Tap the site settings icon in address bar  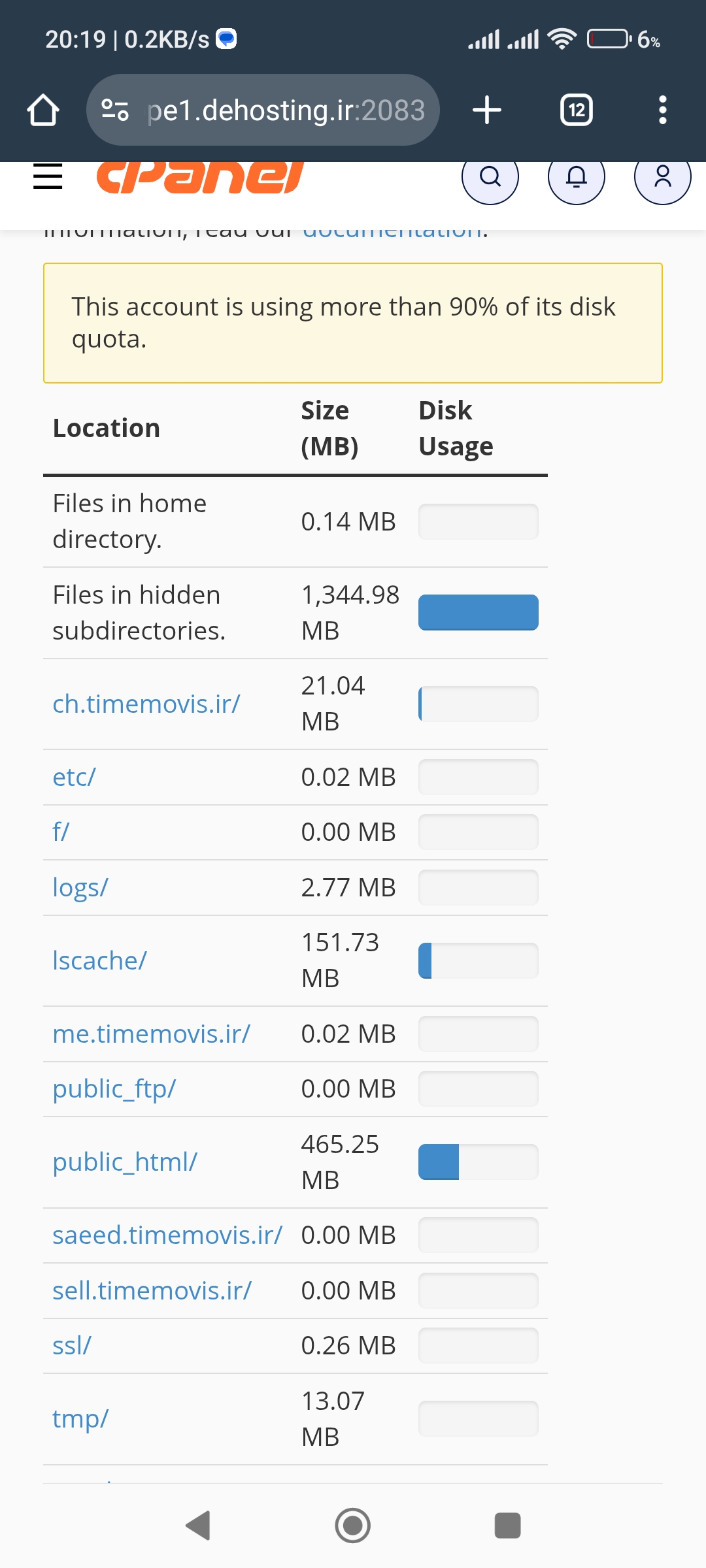tap(115, 110)
